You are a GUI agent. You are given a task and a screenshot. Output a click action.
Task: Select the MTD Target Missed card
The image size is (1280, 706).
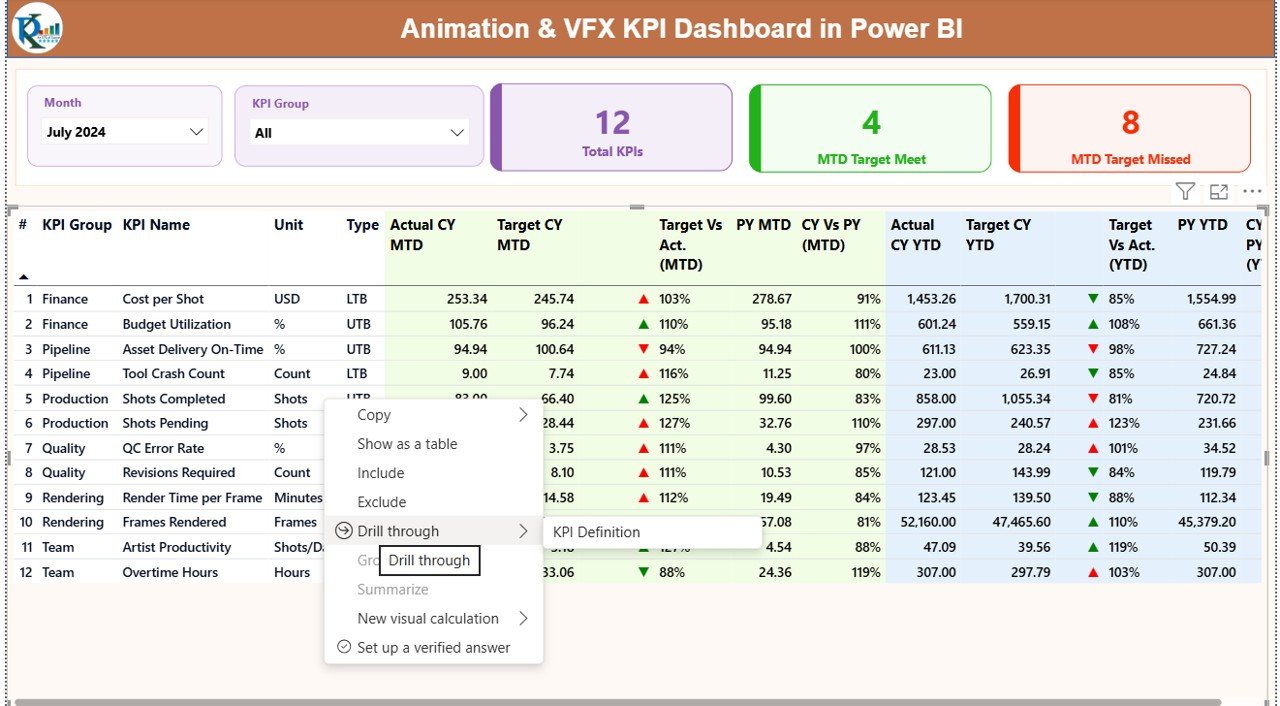[x=1128, y=128]
